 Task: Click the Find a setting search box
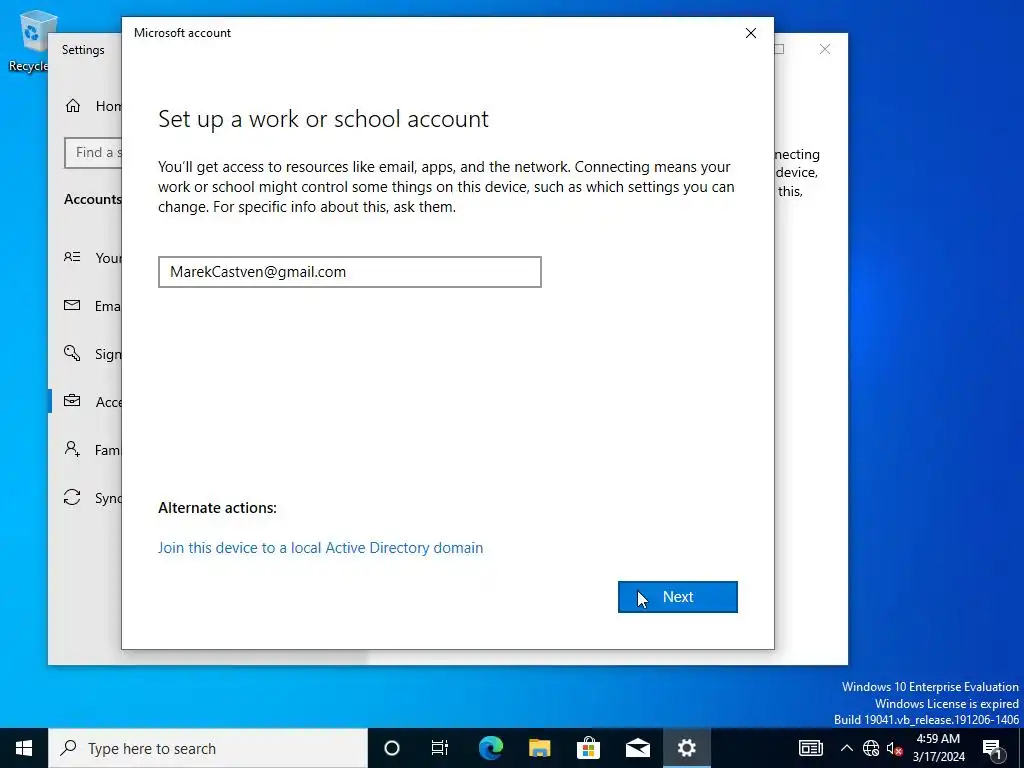[x=93, y=153]
